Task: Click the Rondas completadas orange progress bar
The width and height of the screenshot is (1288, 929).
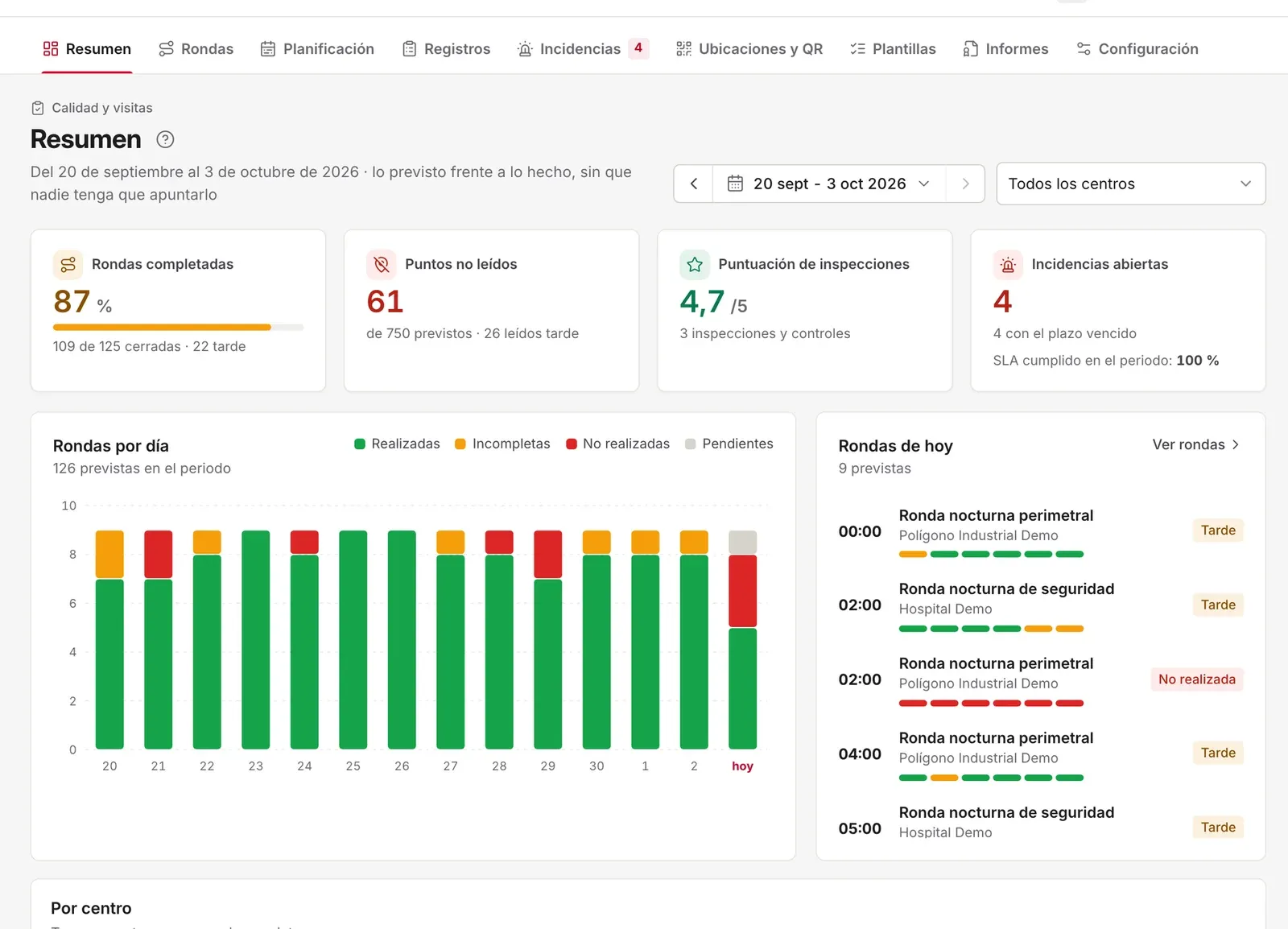Action: pos(162,327)
